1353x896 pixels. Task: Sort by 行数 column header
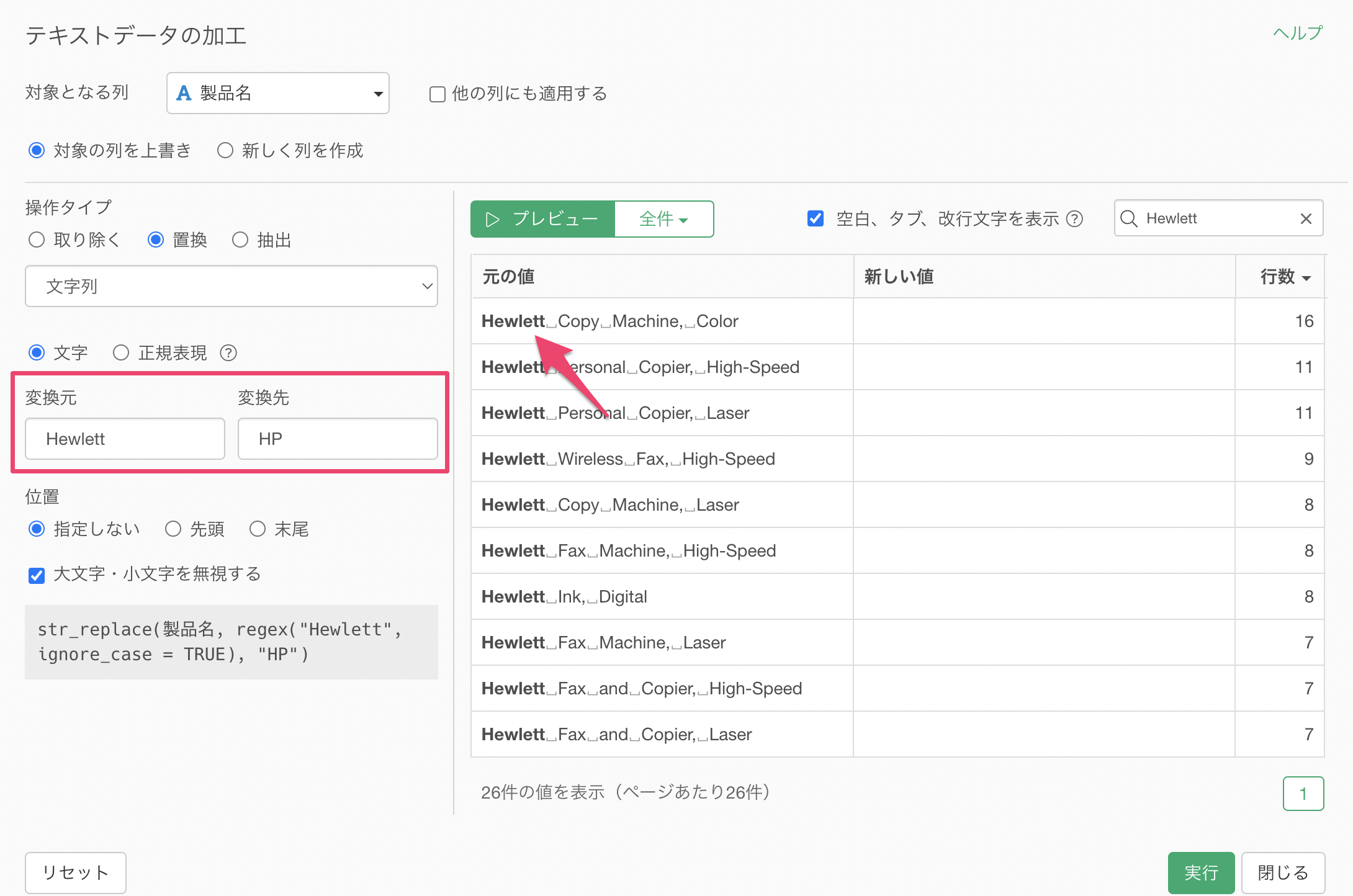(x=1280, y=277)
